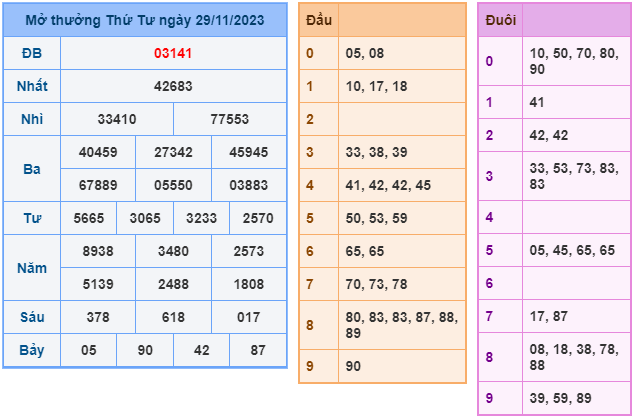Image resolution: width=634 pixels, height=418 pixels.
Task: Click fifth prize number 1808
Action: [x=249, y=284]
